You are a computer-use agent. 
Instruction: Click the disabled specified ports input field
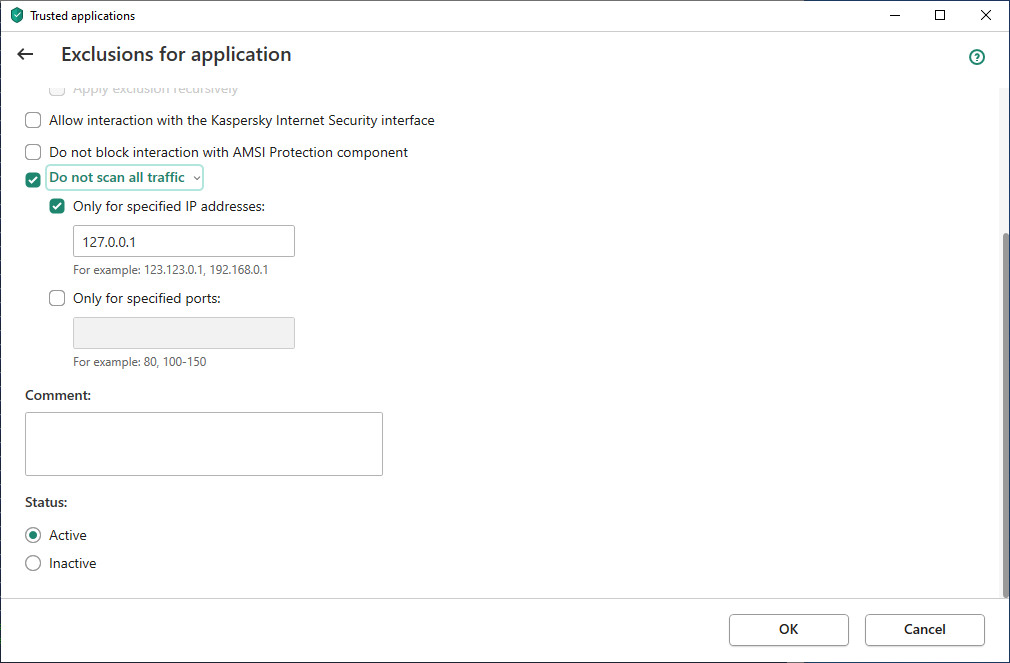(x=184, y=333)
